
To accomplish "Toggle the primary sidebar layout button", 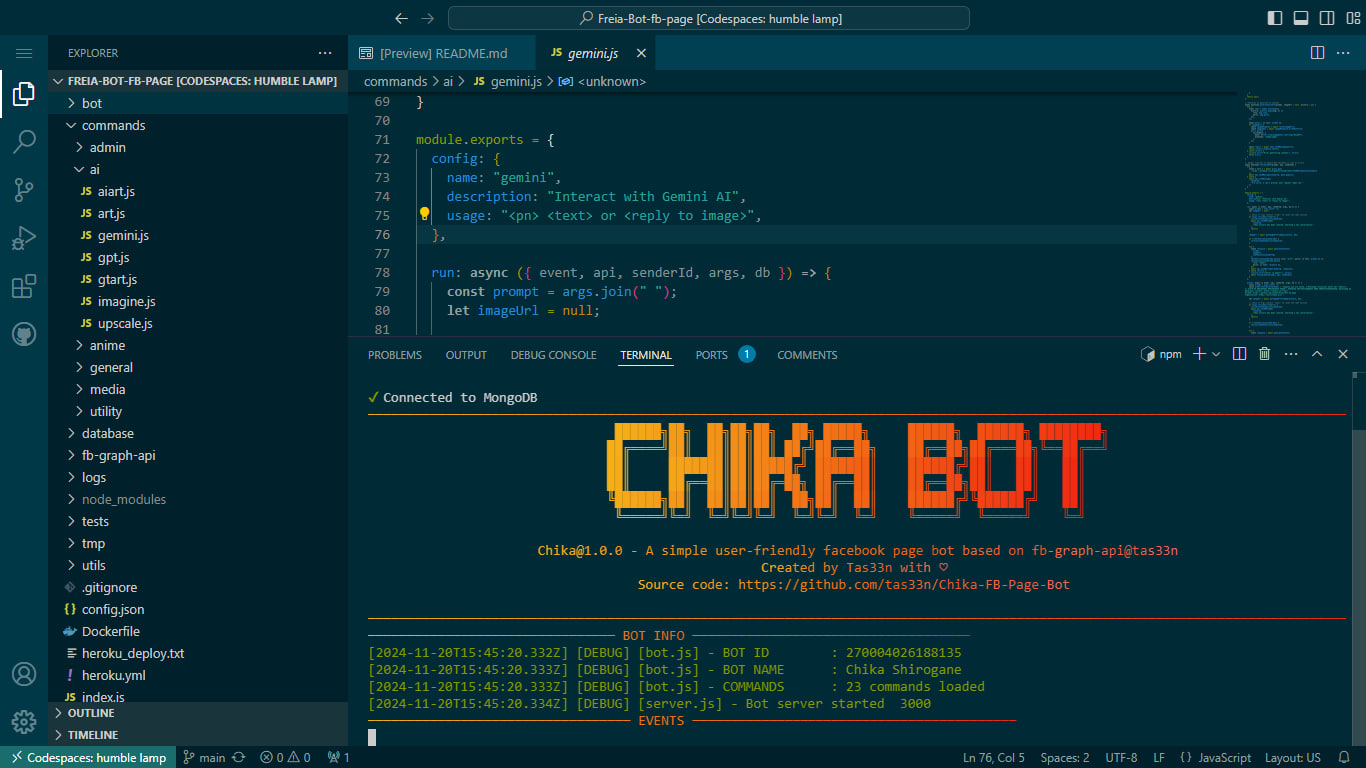I will [x=1275, y=18].
